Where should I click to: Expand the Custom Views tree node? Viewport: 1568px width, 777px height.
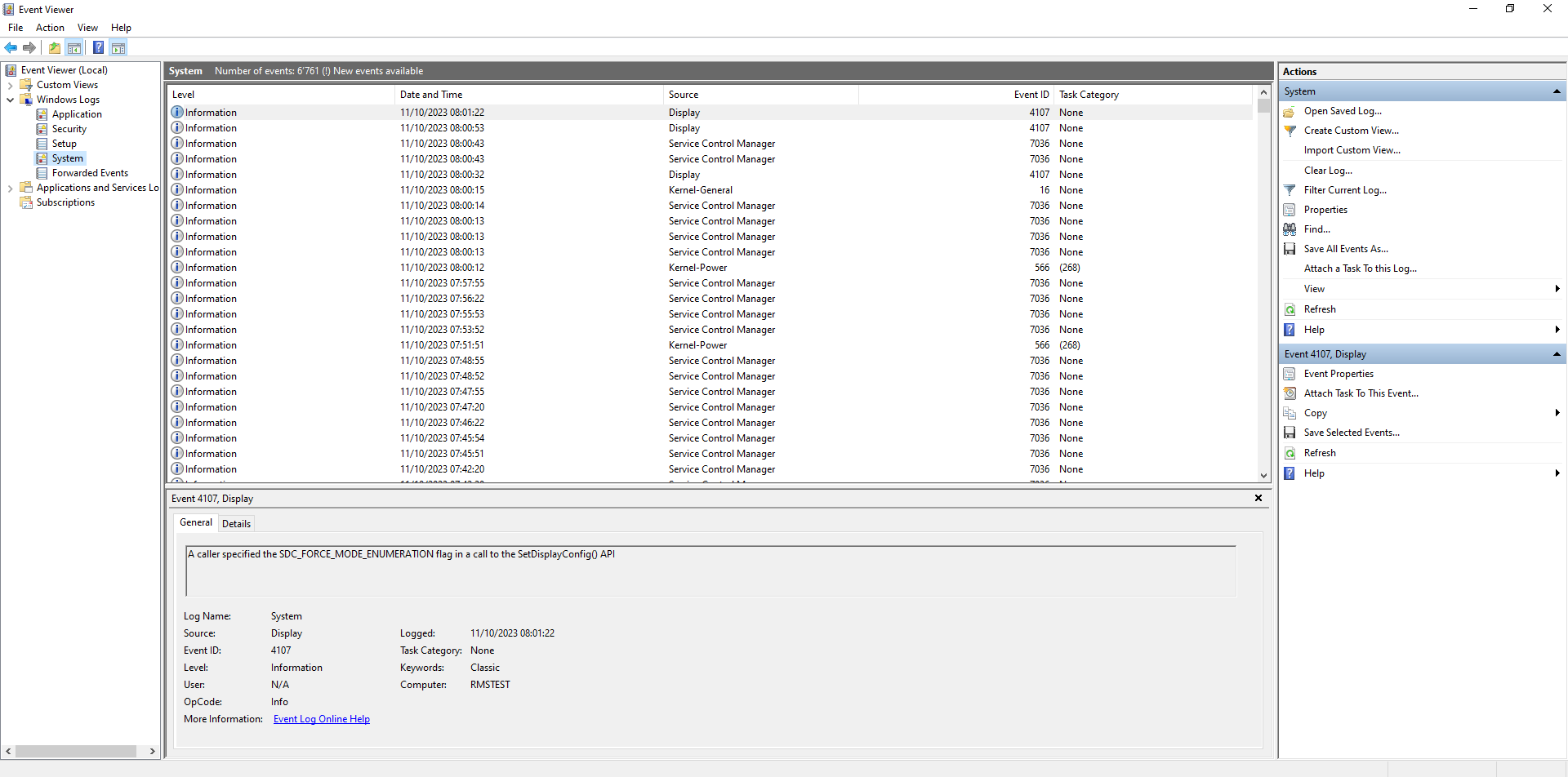tap(10, 85)
